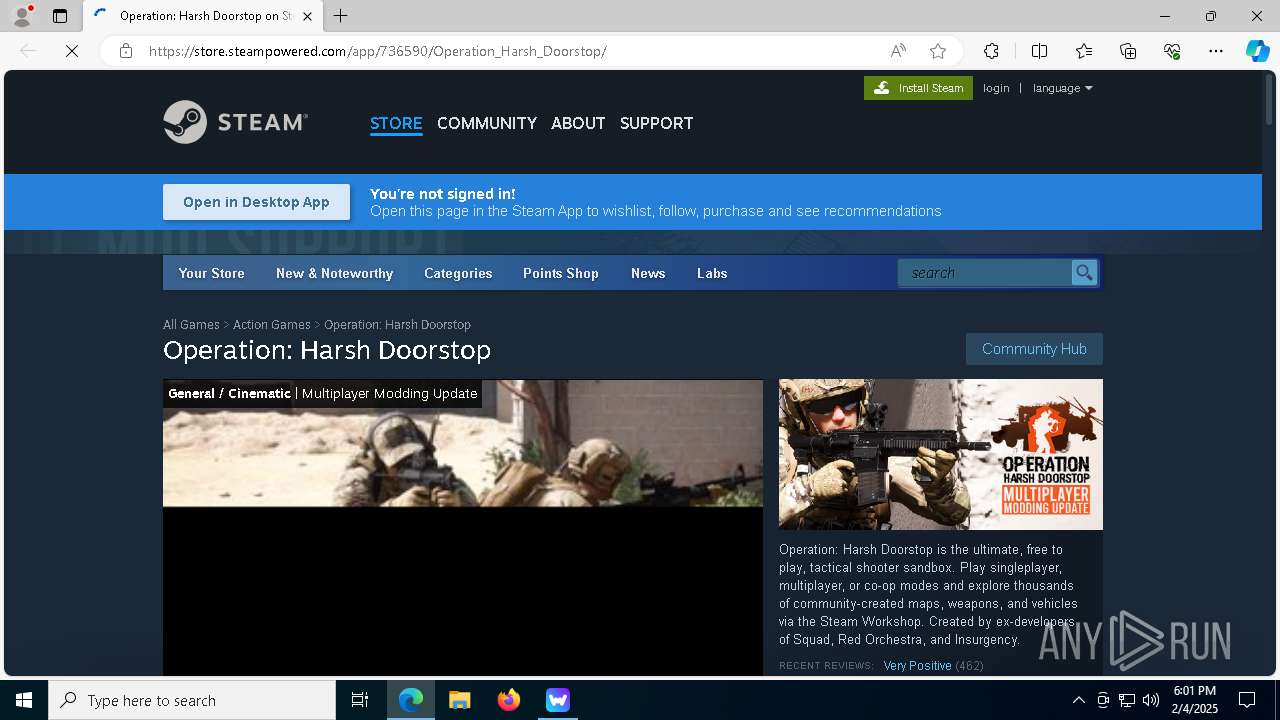Open the ABOUT page
This screenshot has height=720, width=1280.
click(x=578, y=123)
